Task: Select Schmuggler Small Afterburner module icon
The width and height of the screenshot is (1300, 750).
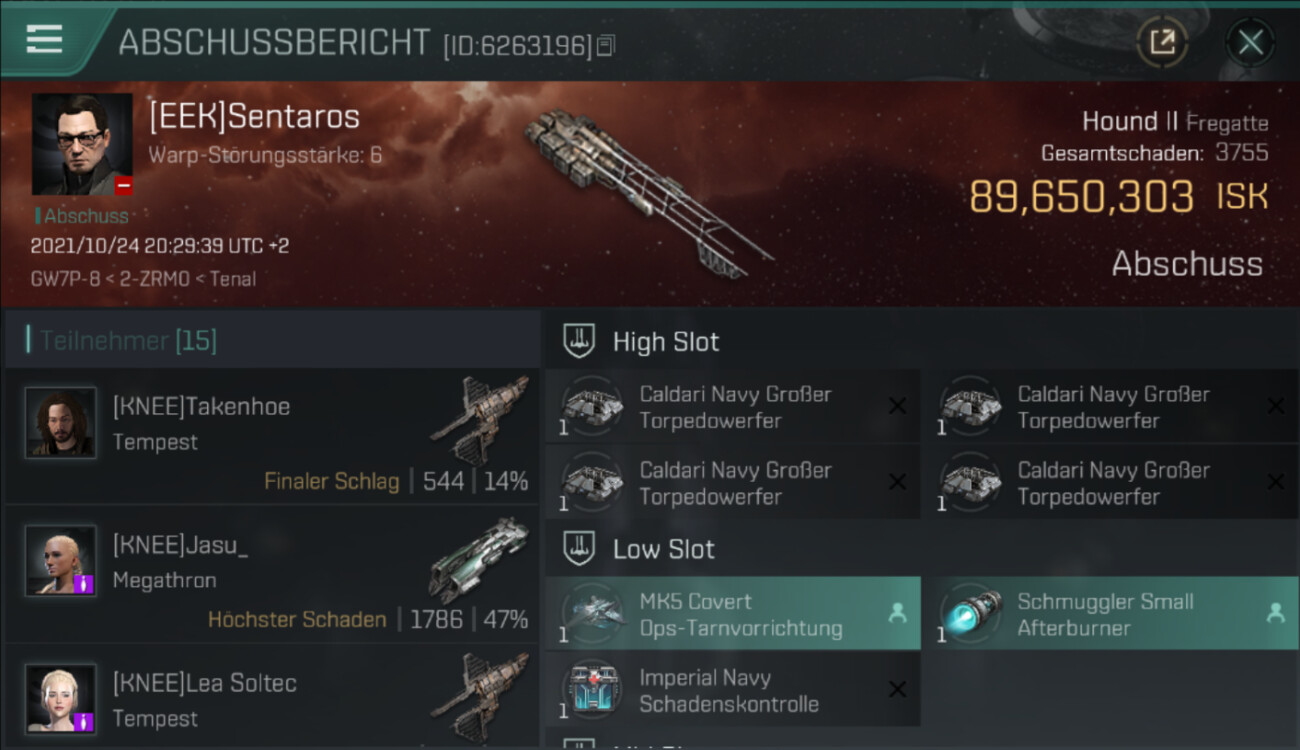Action: click(x=971, y=612)
